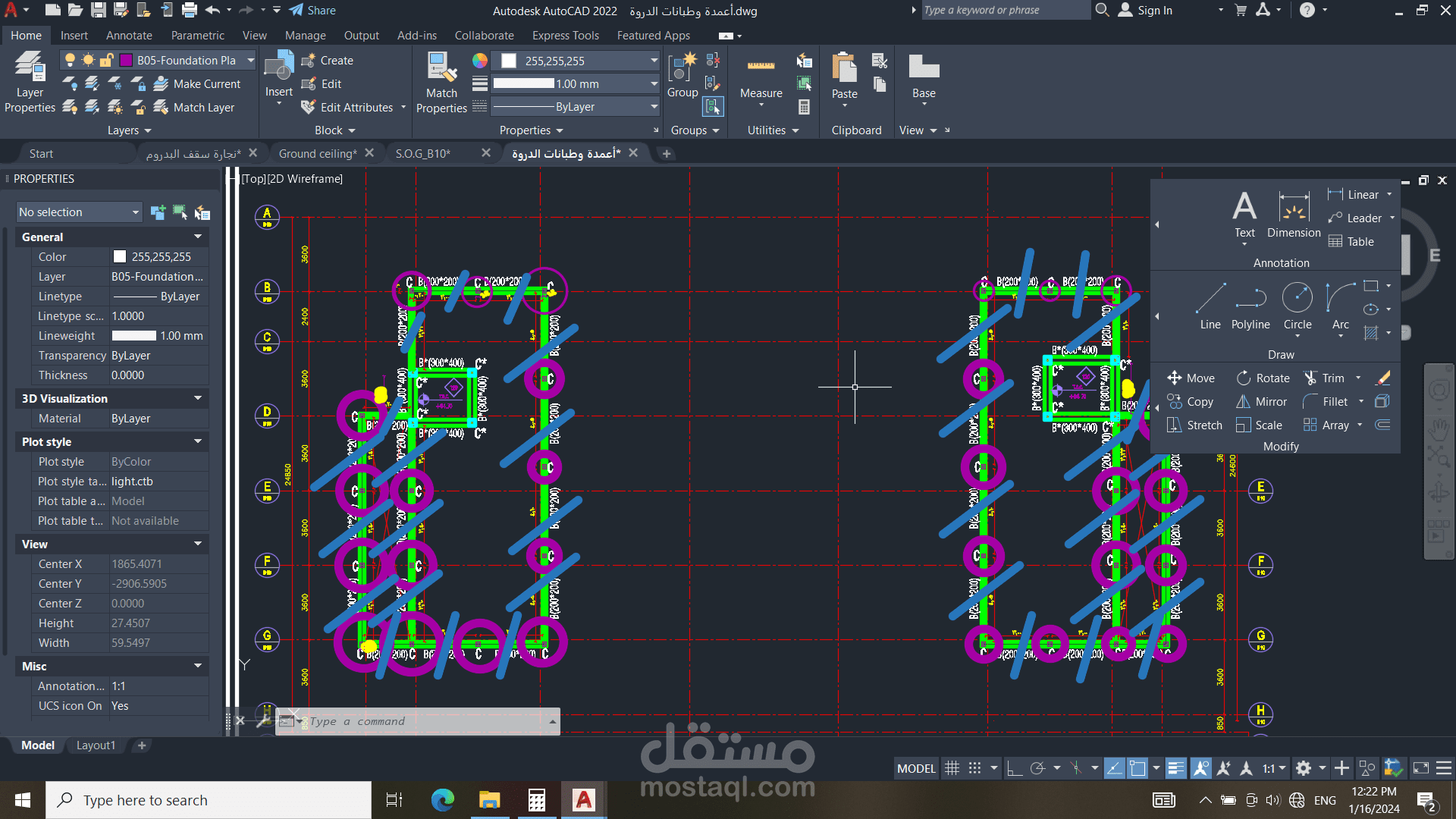This screenshot has width=1456, height=819.
Task: Click the Color 255,255,255 property swatch
Action: point(119,257)
